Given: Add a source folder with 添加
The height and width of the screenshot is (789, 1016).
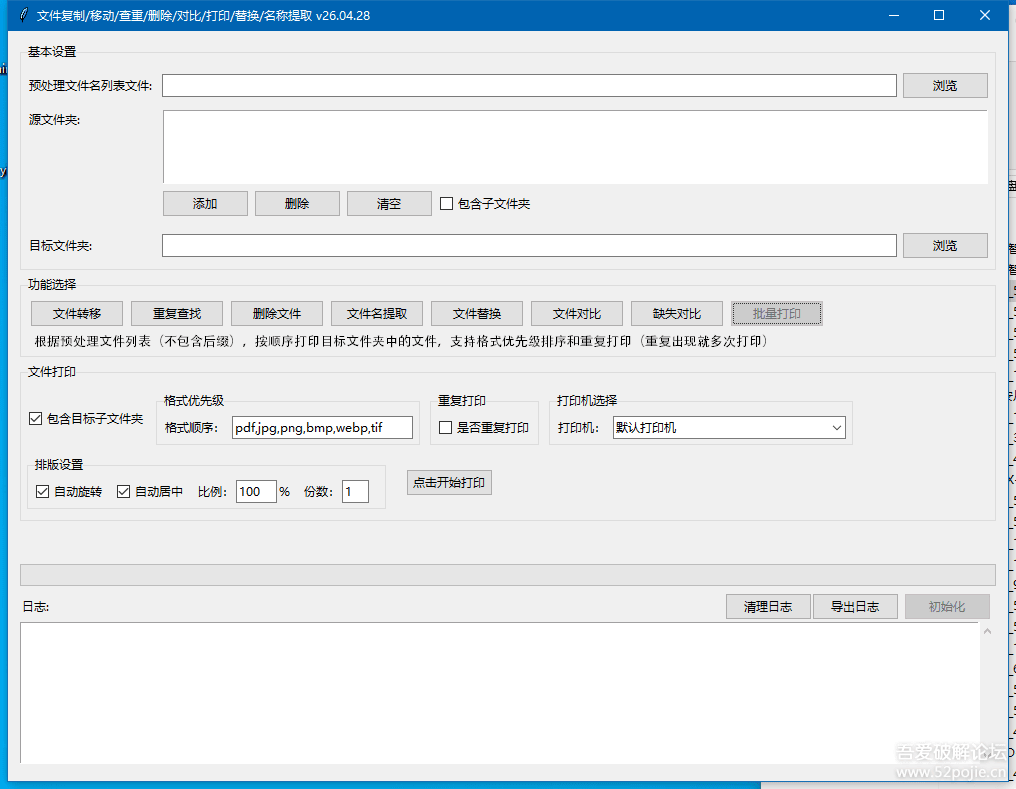Looking at the screenshot, I should [x=205, y=203].
